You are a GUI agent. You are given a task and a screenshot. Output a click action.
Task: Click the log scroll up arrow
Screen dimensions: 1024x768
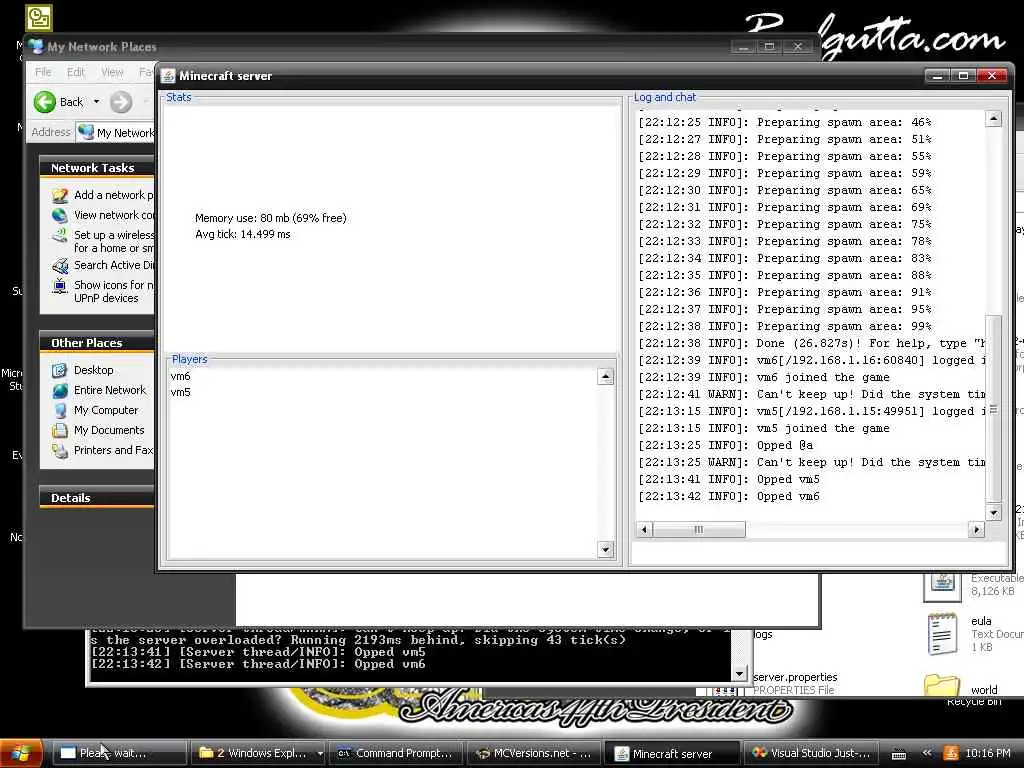click(x=993, y=118)
